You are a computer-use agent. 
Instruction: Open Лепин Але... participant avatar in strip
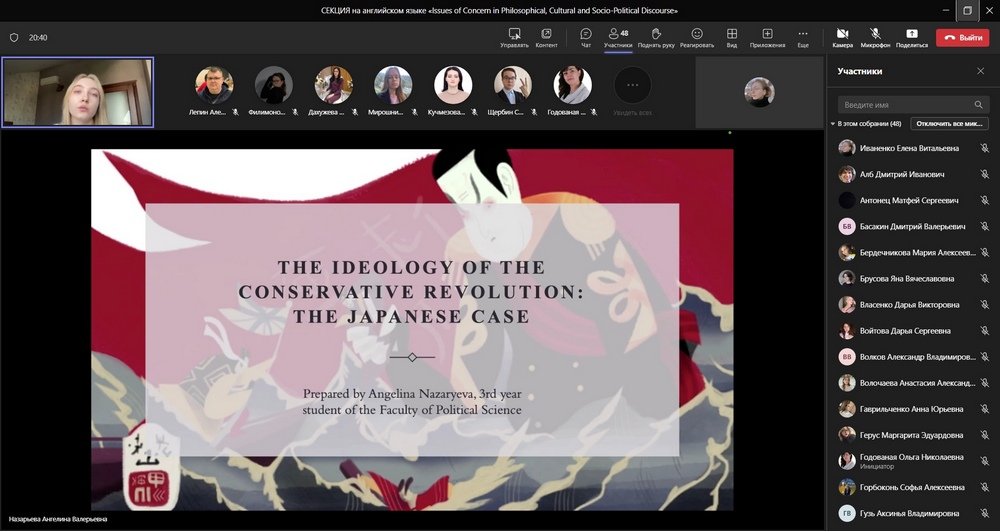coord(214,85)
